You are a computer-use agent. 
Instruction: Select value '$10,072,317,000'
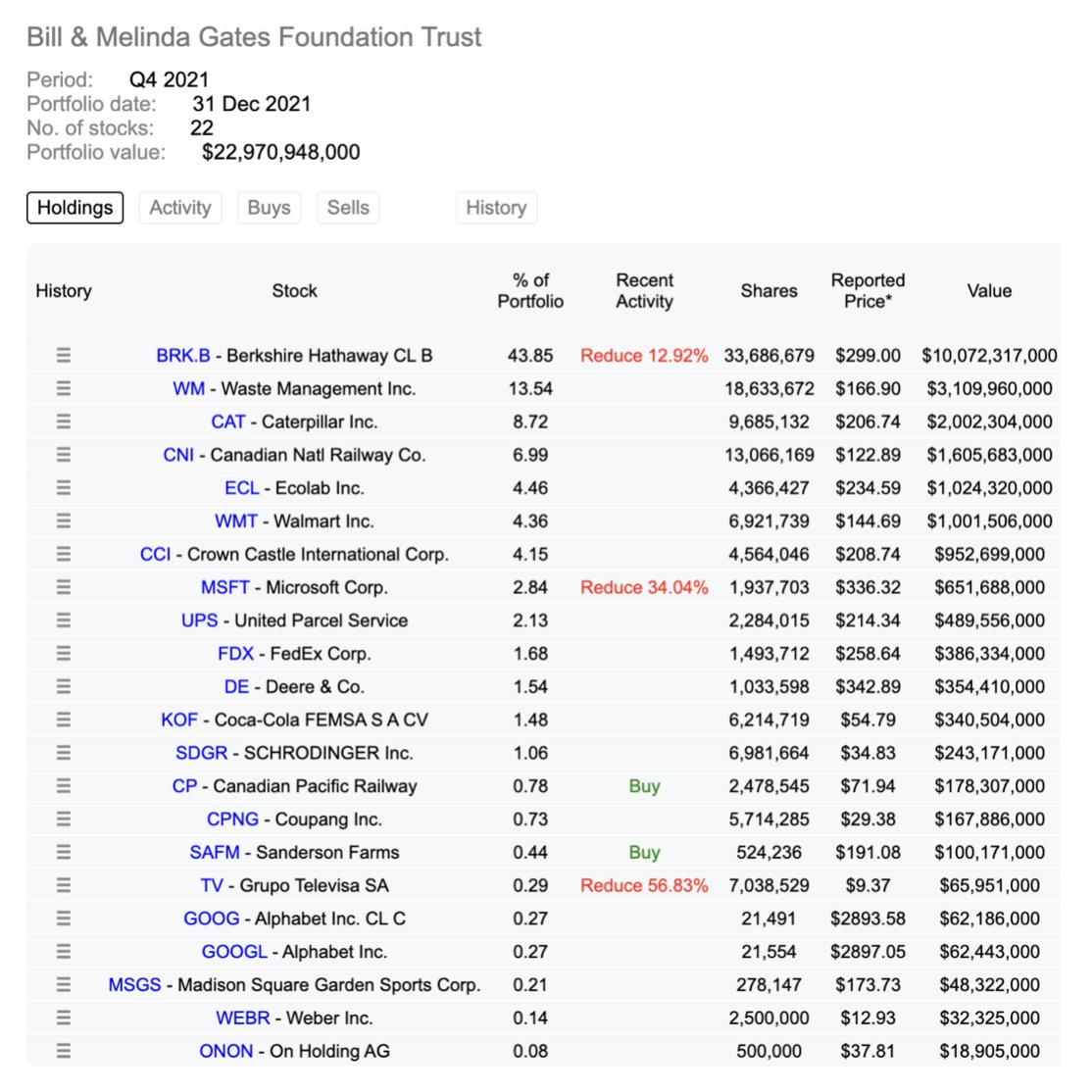[989, 355]
